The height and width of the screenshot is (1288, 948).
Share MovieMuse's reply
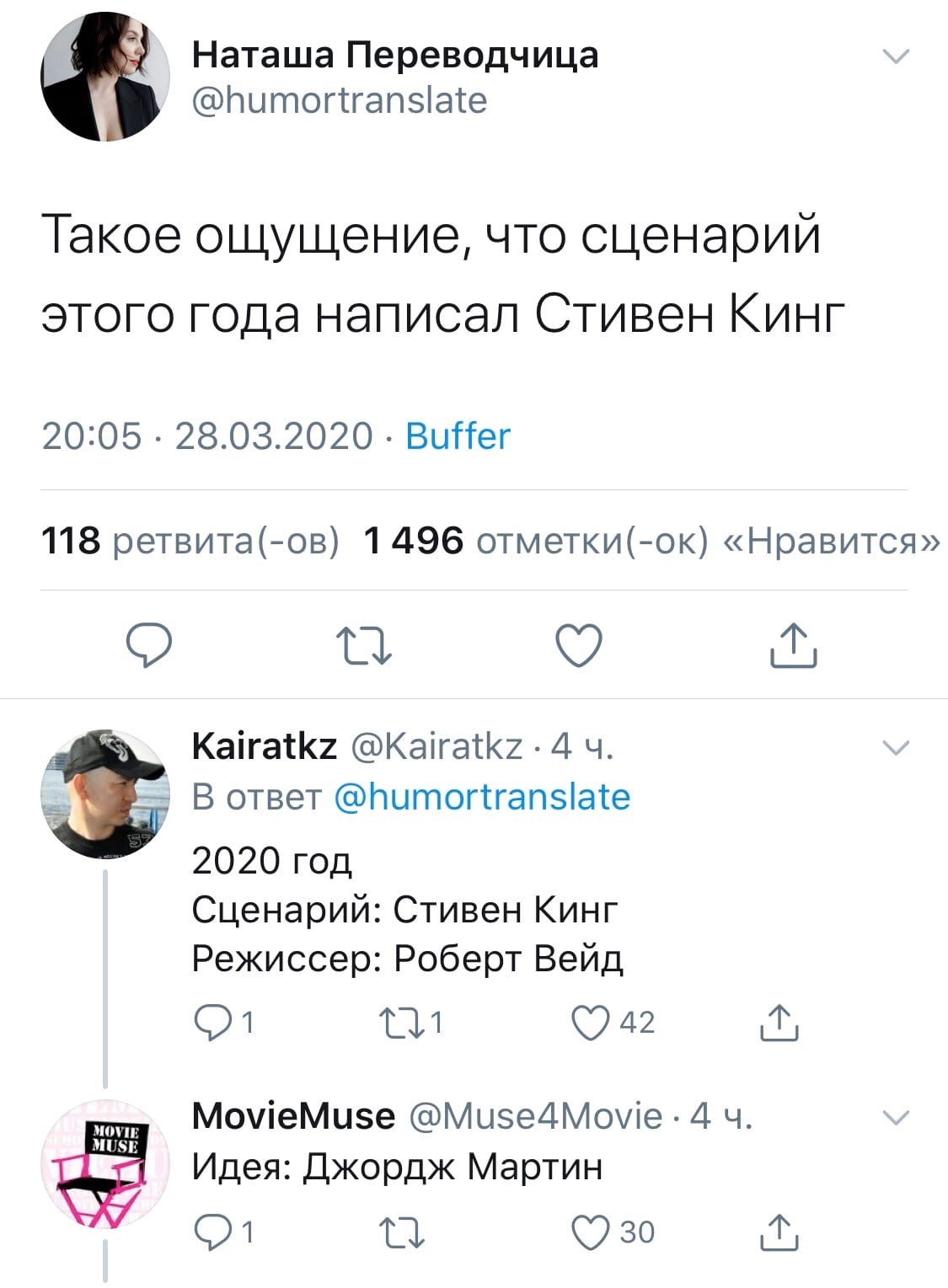pos(779,1232)
